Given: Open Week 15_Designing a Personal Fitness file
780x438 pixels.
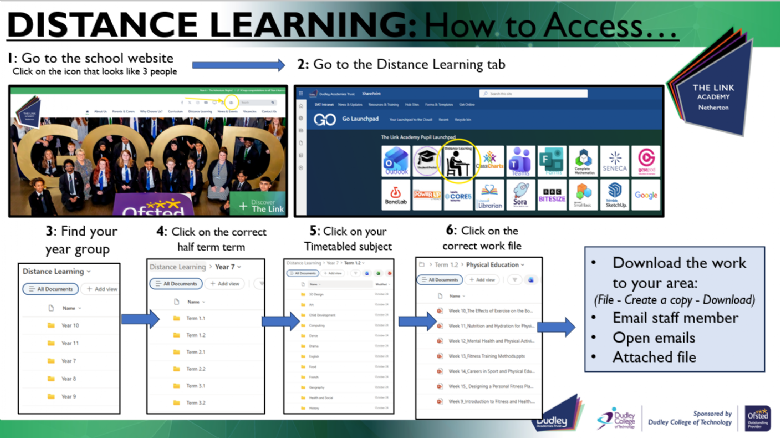Looking at the screenshot, I should click(491, 386).
